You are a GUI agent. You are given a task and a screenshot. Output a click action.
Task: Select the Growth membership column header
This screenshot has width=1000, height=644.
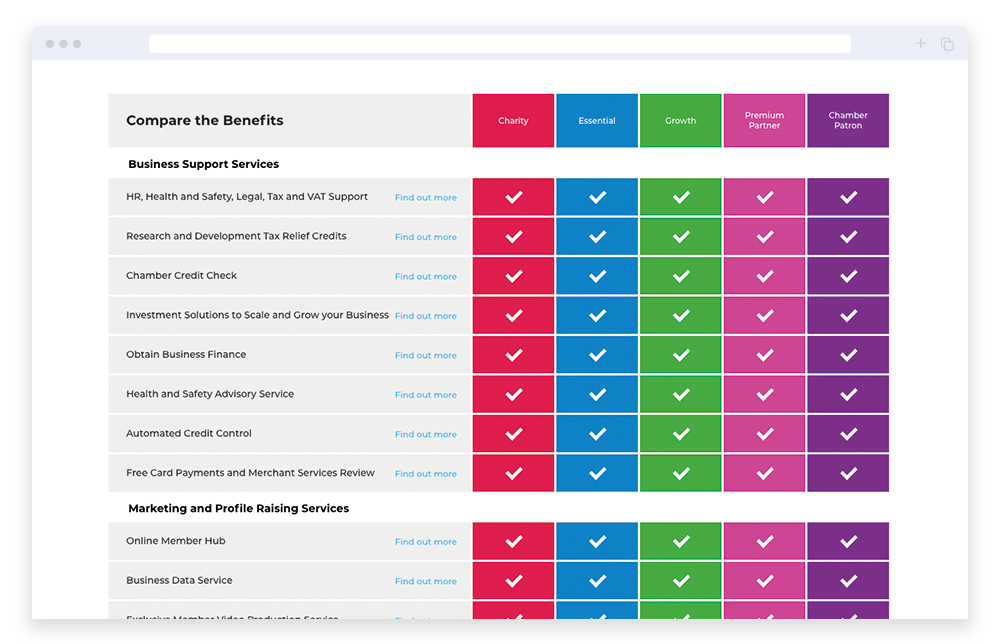(681, 121)
